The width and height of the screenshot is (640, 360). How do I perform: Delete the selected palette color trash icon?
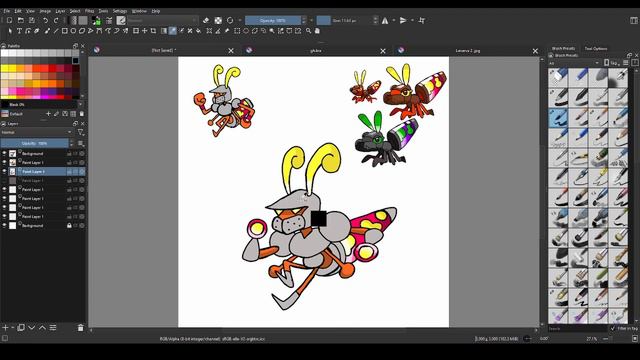coord(82,114)
